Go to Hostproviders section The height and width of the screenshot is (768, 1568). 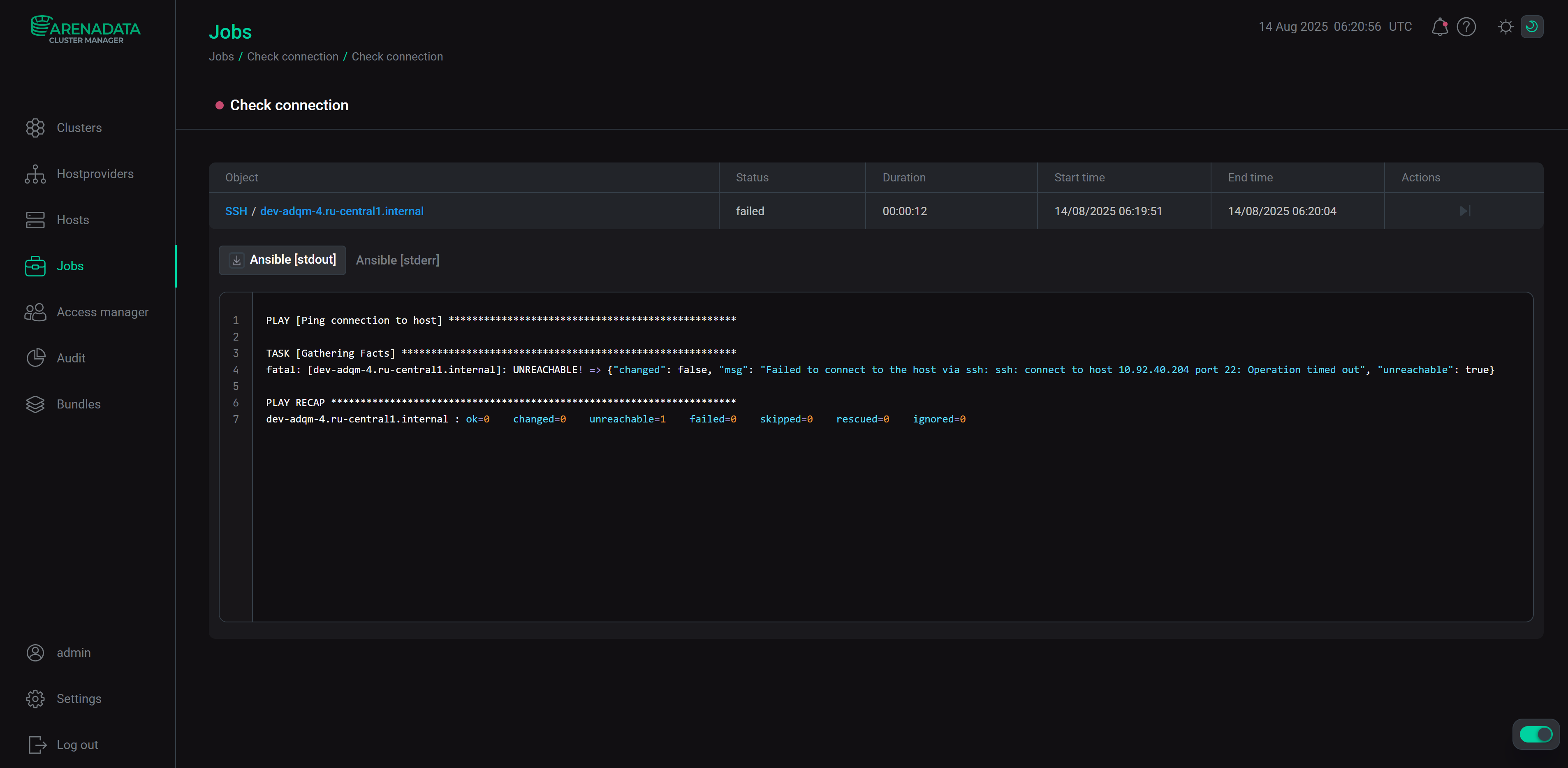click(95, 174)
